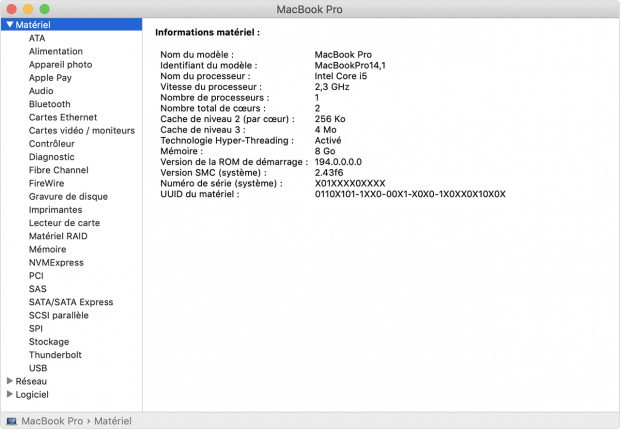Click the MacBook Pro icon in path bar
Viewport: 620px width, 429px height.
11,421
